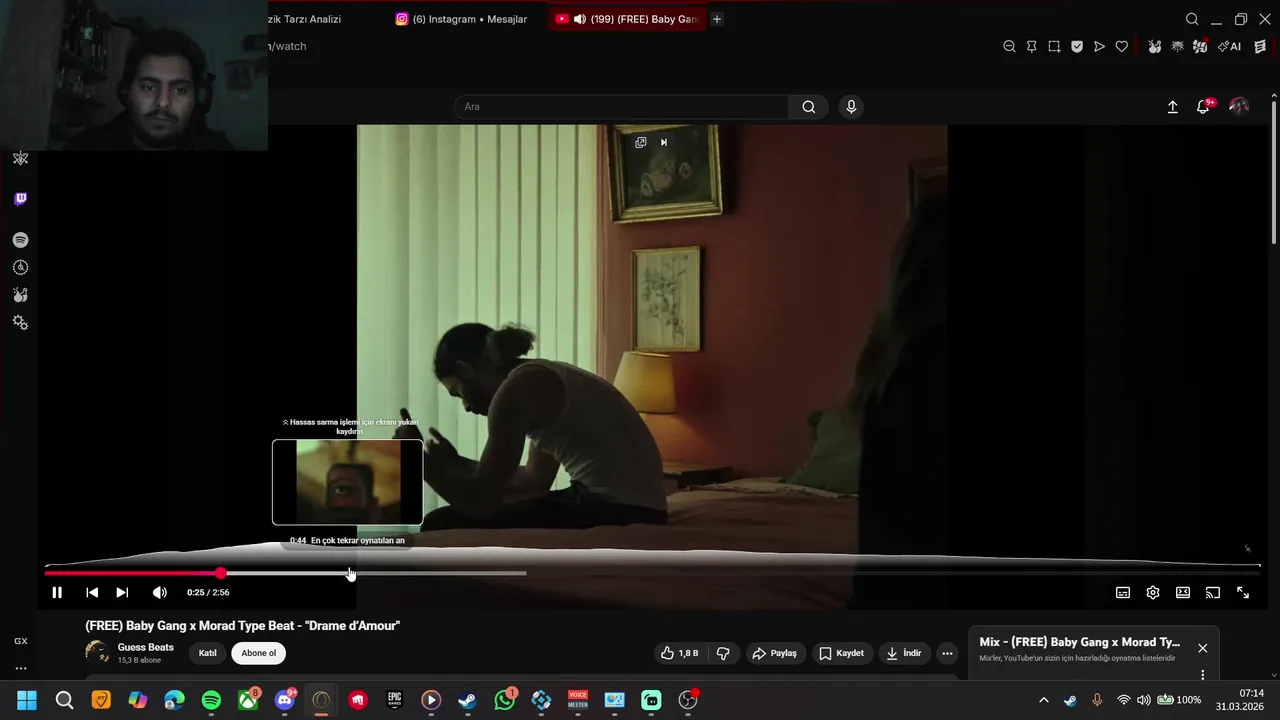Seek to the 0:44 most replayed moment
Viewport: 1280px width, 720px height.
tap(348, 573)
